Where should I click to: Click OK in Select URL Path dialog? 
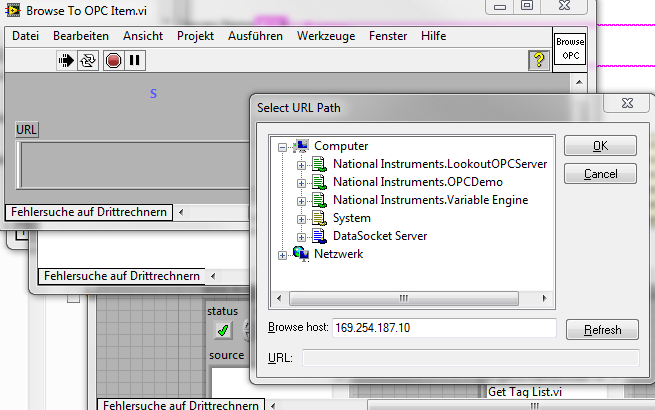tap(600, 146)
